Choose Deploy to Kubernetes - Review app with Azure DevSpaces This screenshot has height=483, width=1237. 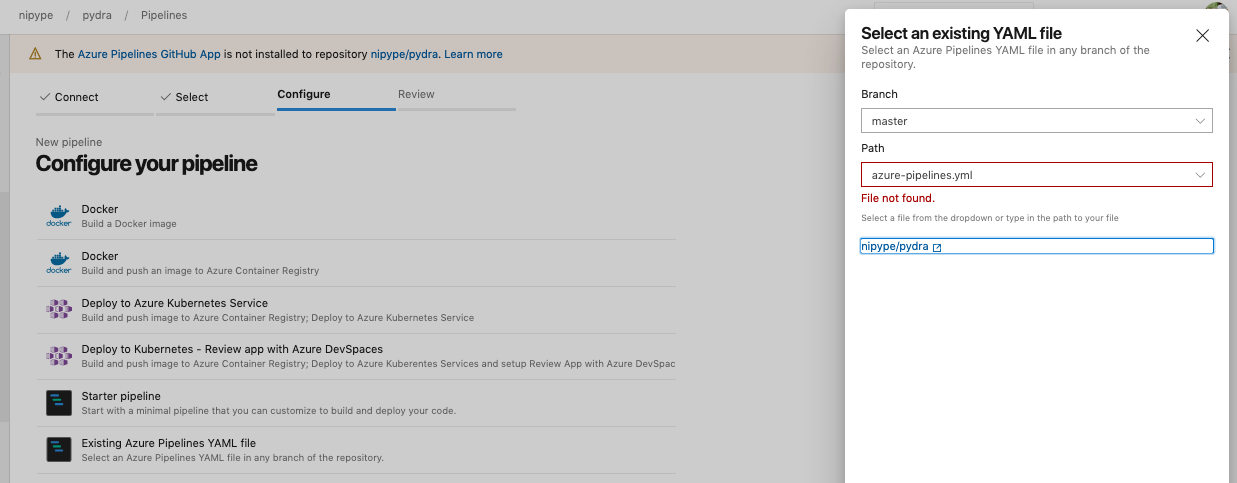[x=356, y=356]
